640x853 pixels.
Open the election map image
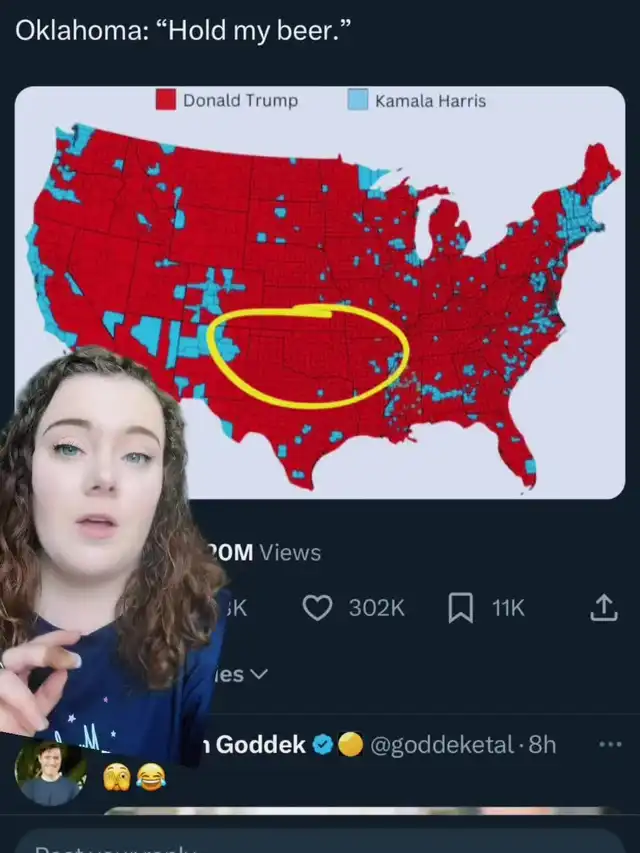(x=320, y=293)
